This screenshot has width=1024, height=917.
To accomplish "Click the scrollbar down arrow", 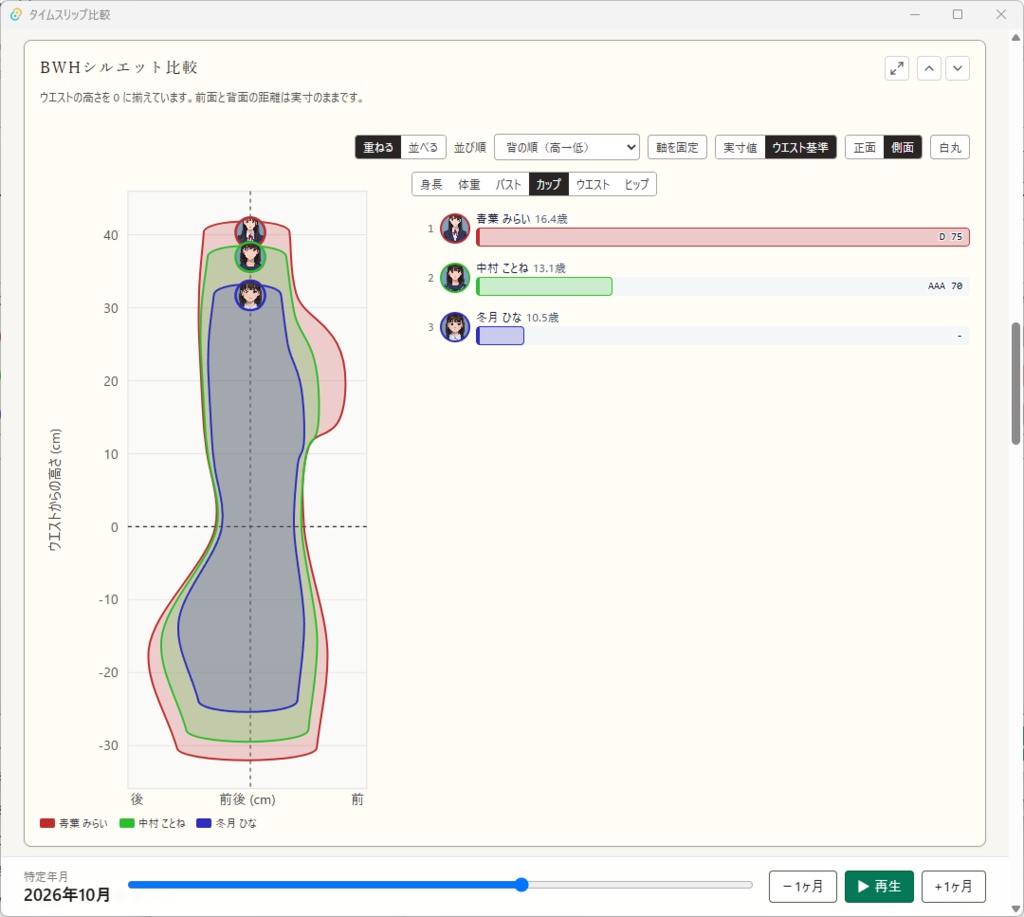I will click(1016, 909).
